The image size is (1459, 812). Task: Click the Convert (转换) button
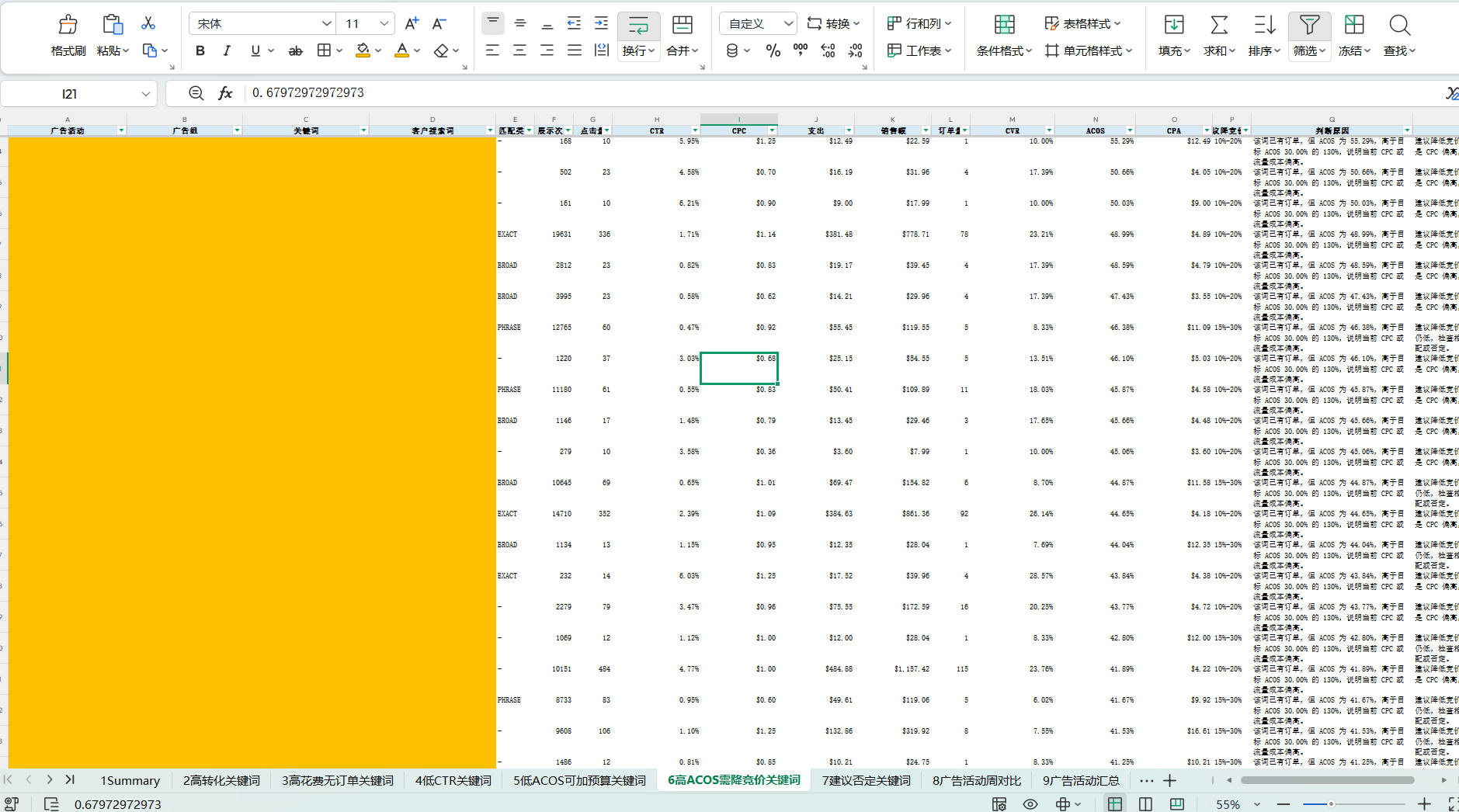[x=834, y=23]
